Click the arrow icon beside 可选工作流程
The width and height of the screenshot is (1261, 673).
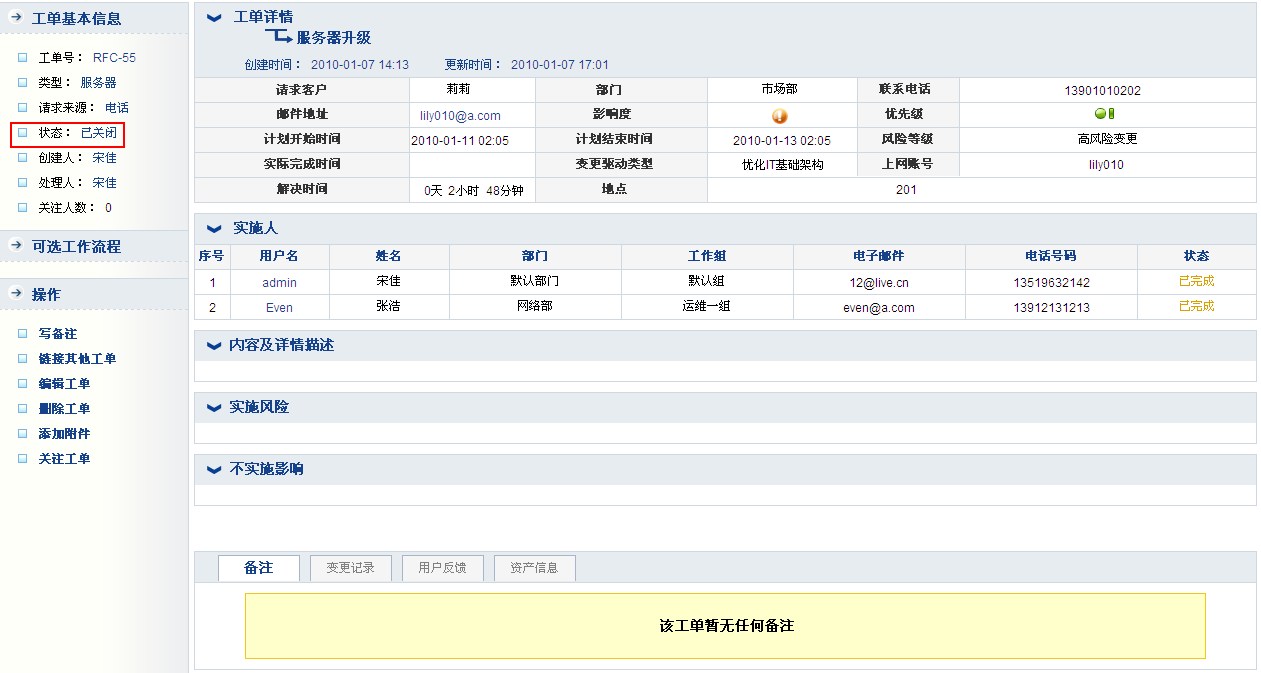pyautogui.click(x=15, y=246)
